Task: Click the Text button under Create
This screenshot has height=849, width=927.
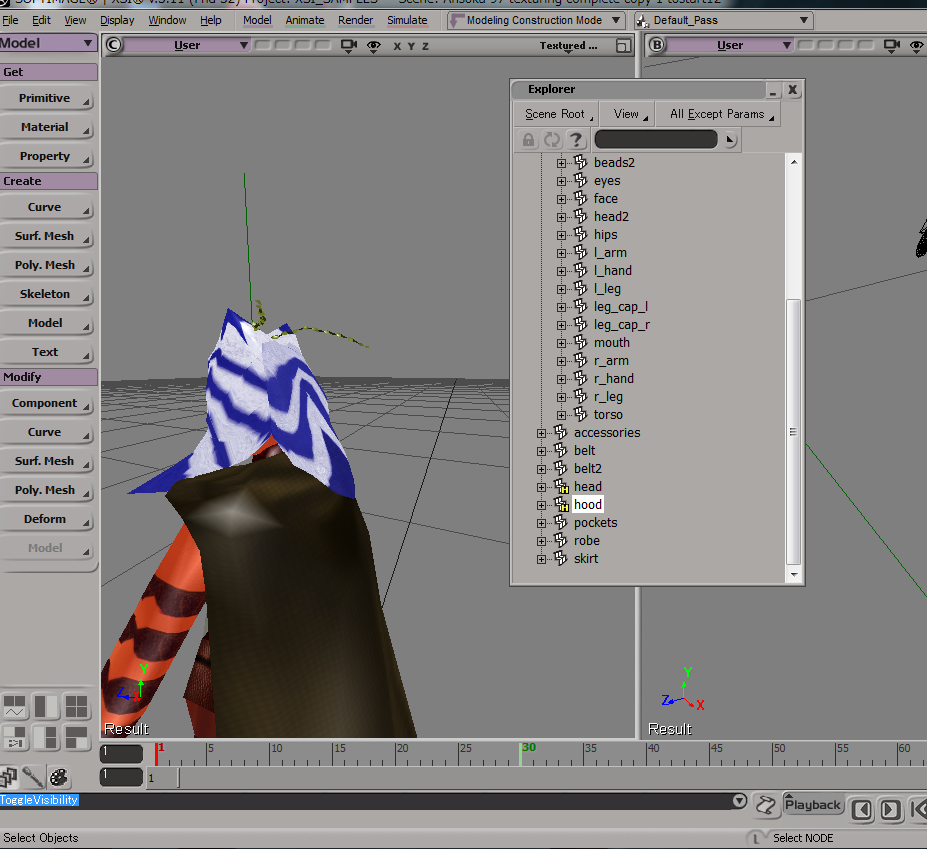Action: [x=47, y=352]
